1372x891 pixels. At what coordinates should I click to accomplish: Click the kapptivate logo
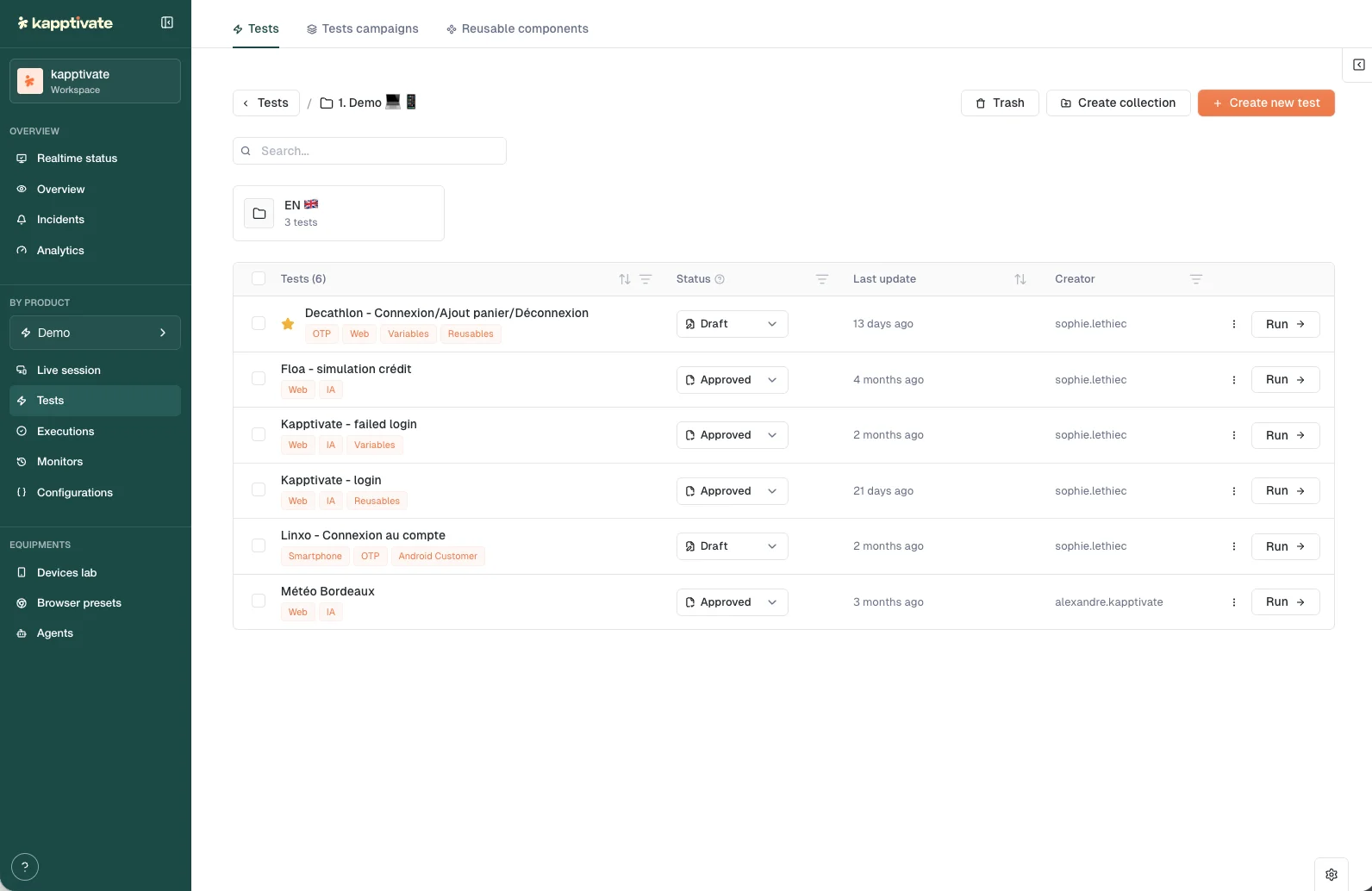click(65, 23)
